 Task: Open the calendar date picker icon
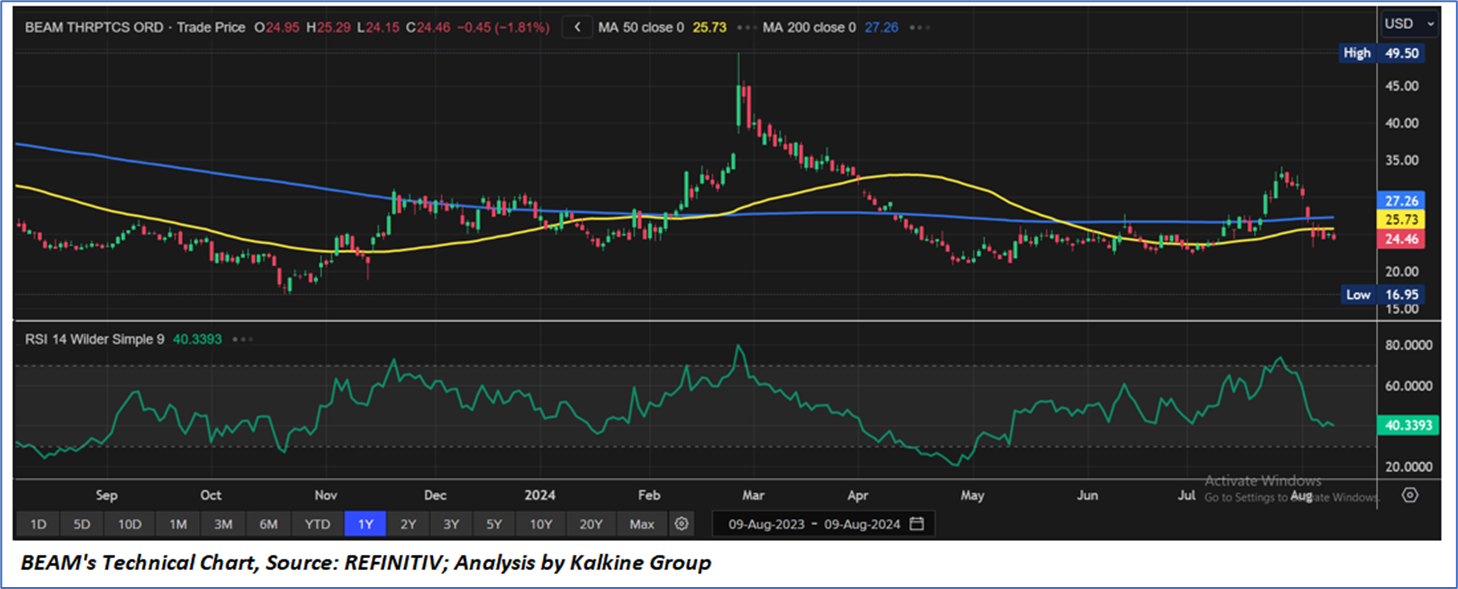(x=917, y=524)
